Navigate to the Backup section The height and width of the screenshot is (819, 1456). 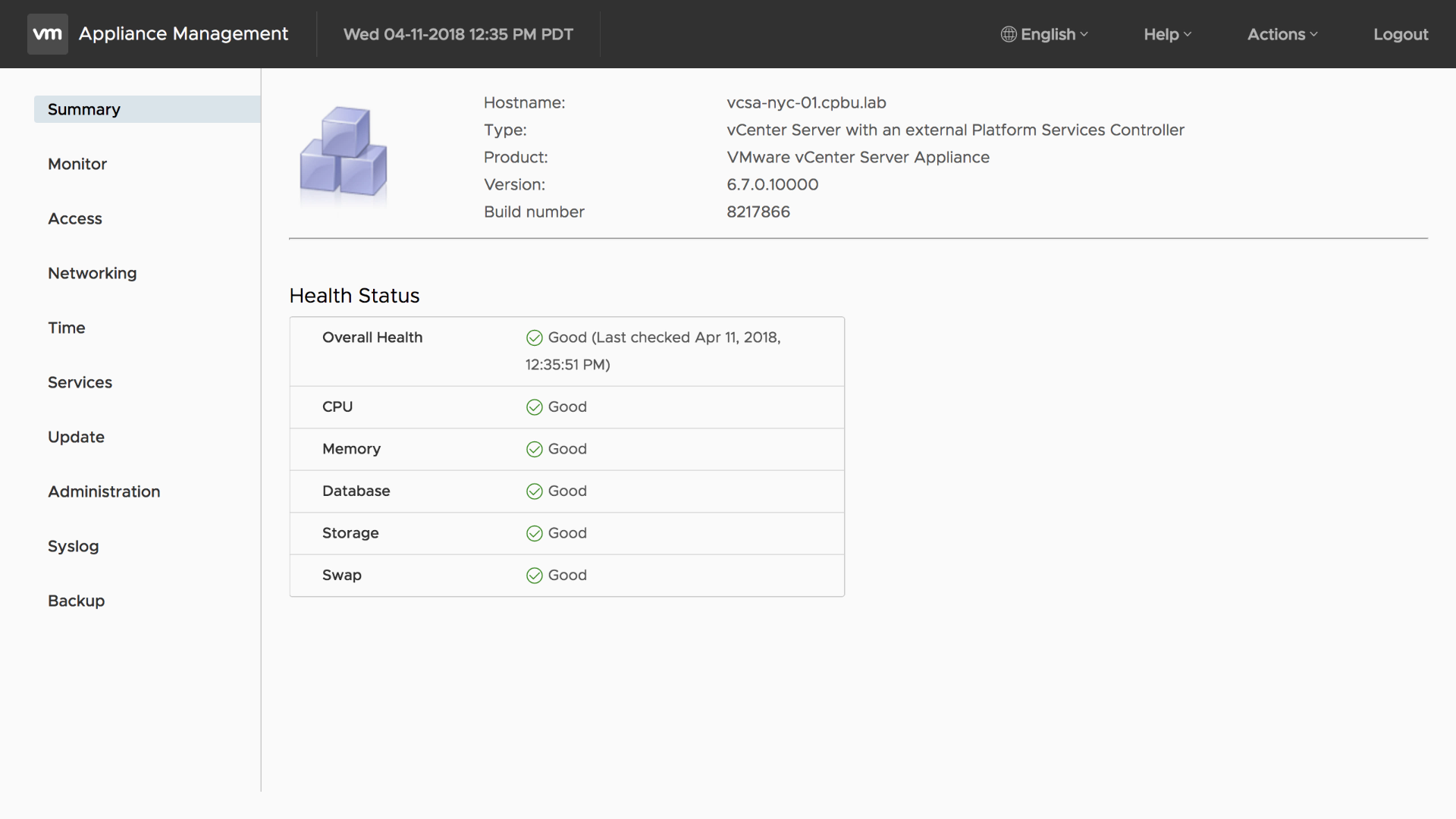tap(76, 600)
